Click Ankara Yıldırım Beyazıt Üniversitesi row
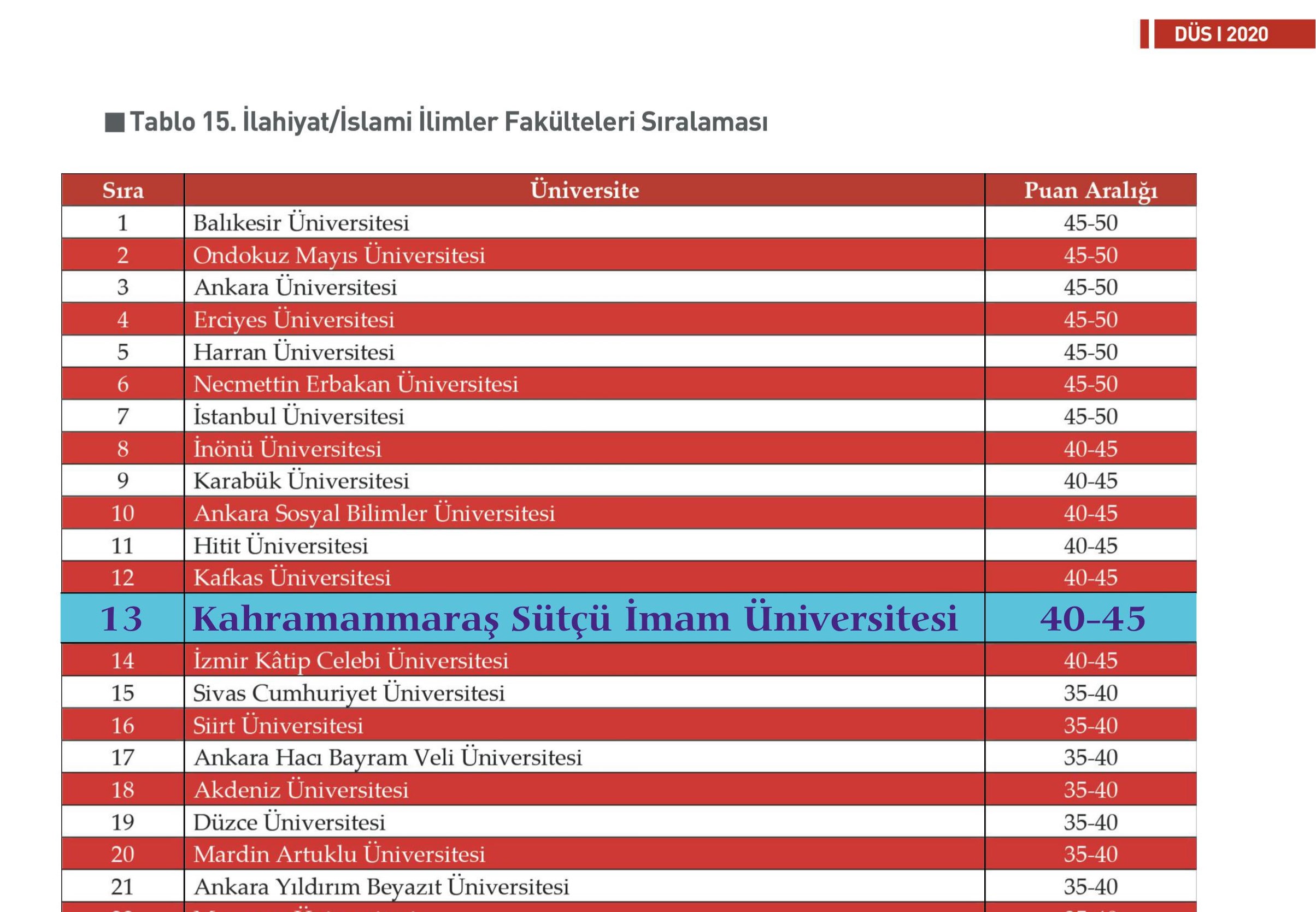The height and width of the screenshot is (912, 1316). (x=381, y=887)
